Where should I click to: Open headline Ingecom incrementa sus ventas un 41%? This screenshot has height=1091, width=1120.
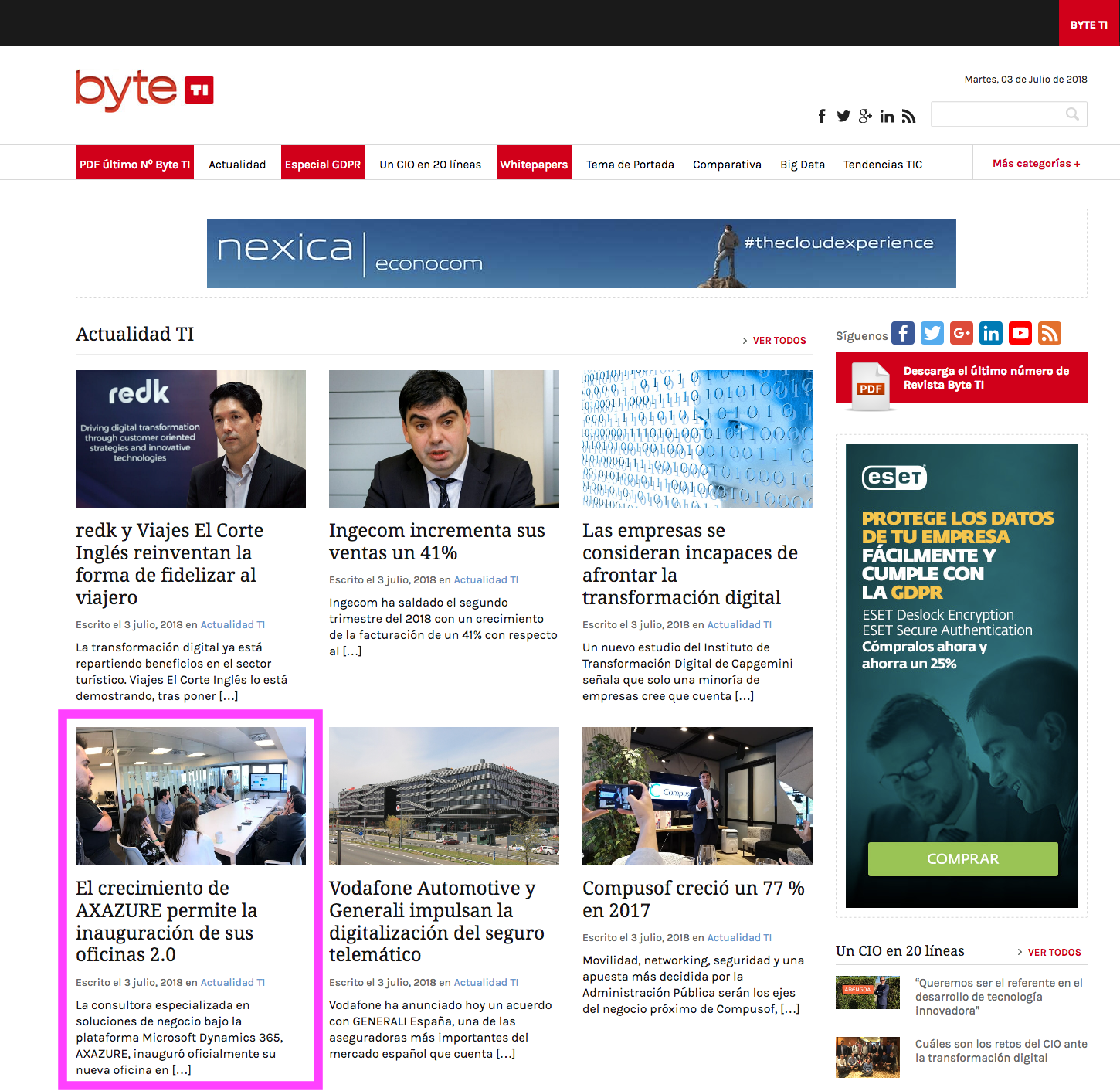point(437,542)
